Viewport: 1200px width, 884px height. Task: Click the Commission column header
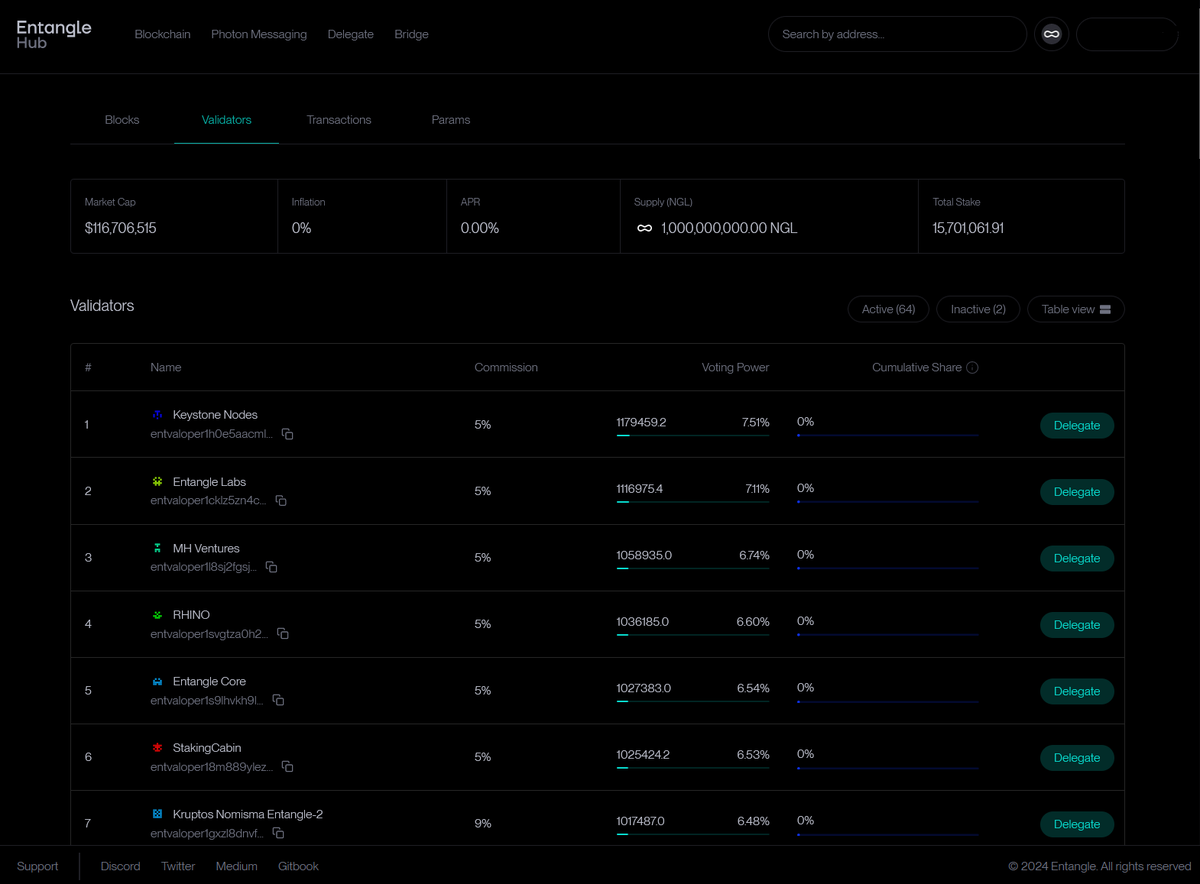(x=506, y=368)
